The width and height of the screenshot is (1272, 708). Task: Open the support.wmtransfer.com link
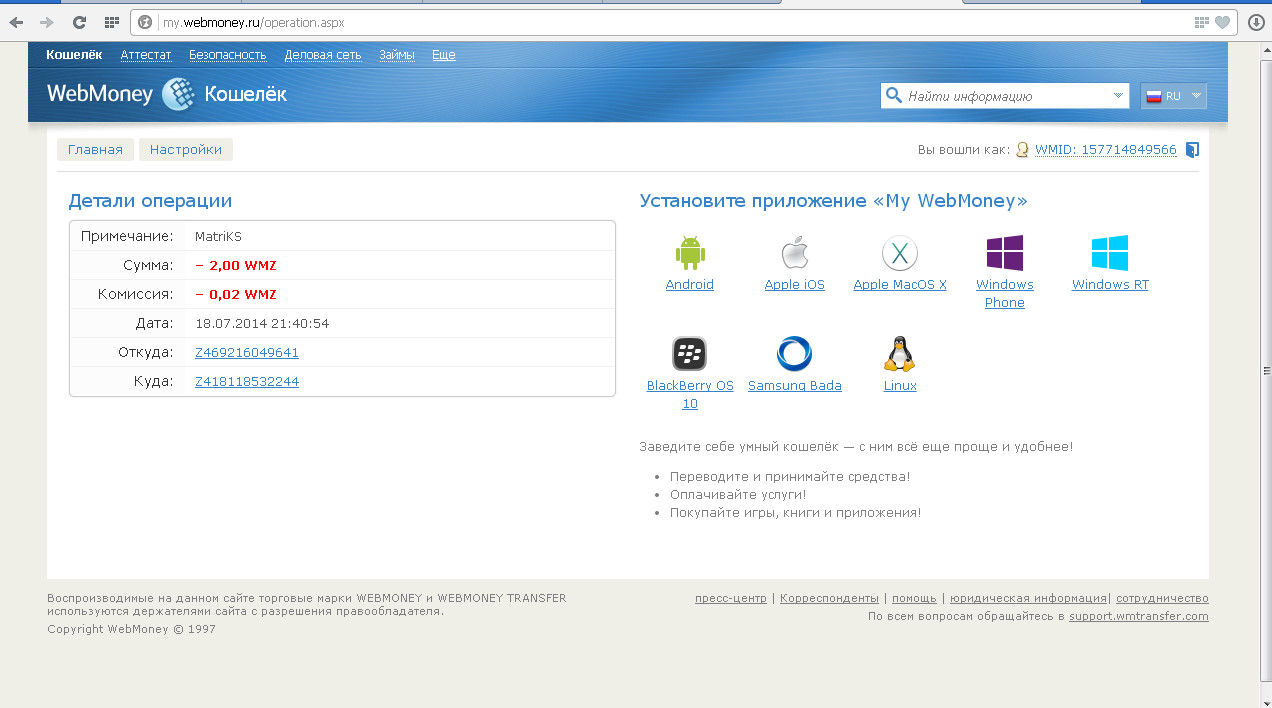click(1139, 617)
